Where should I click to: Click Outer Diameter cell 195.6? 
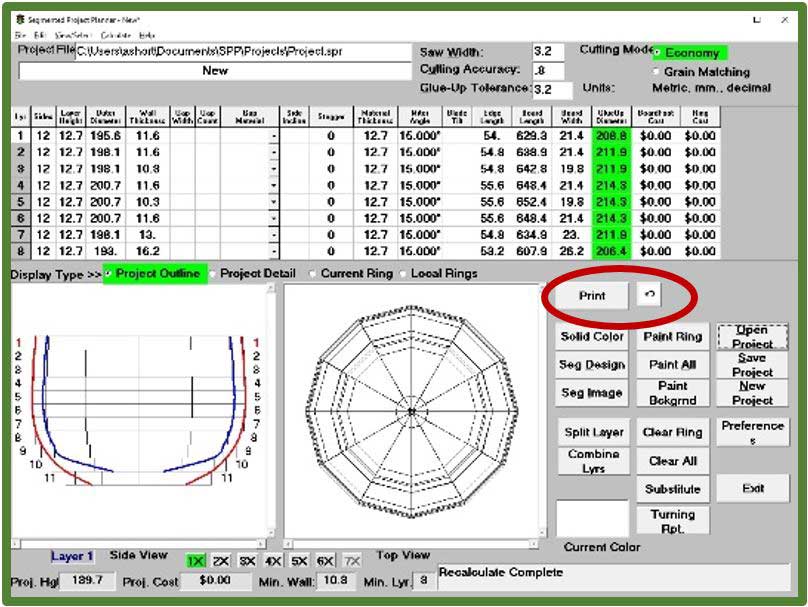click(105, 136)
